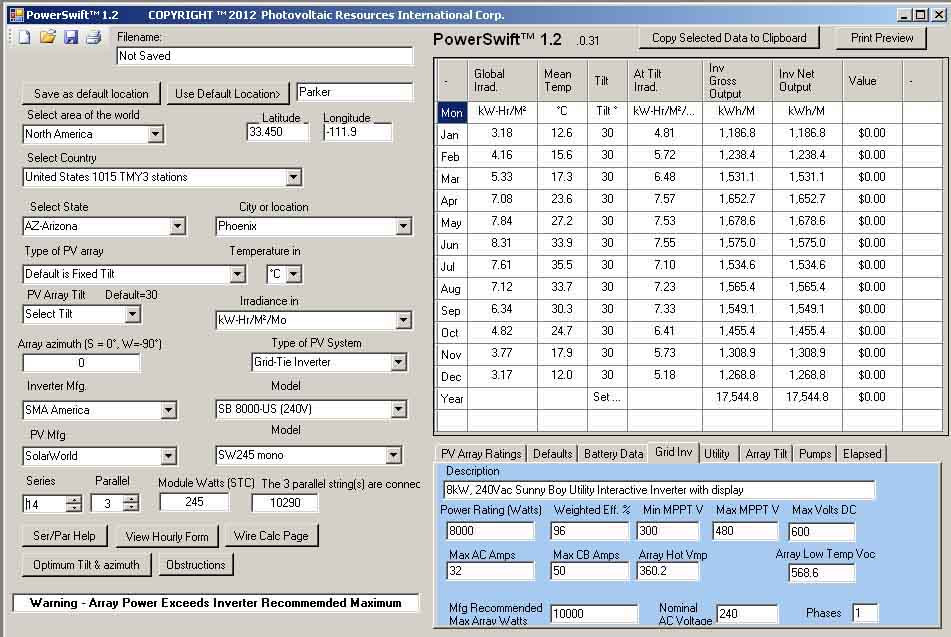This screenshot has width=951, height=637.
Task: Switch to the Battery Data tab
Action: click(613, 454)
